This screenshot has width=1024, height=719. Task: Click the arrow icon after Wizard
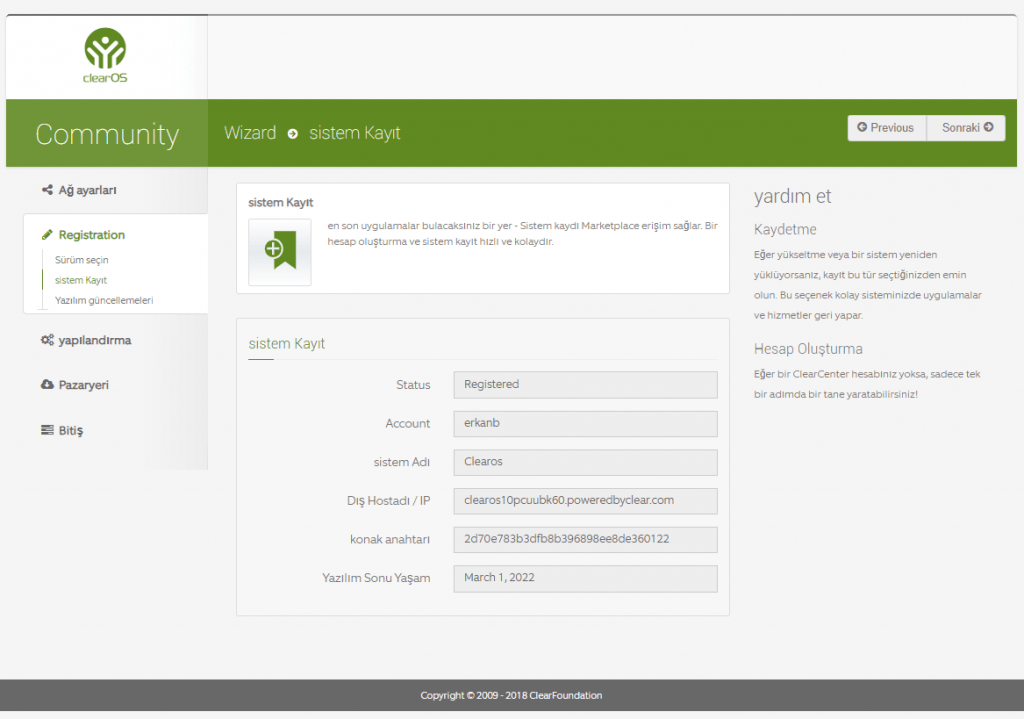pyautogui.click(x=293, y=134)
